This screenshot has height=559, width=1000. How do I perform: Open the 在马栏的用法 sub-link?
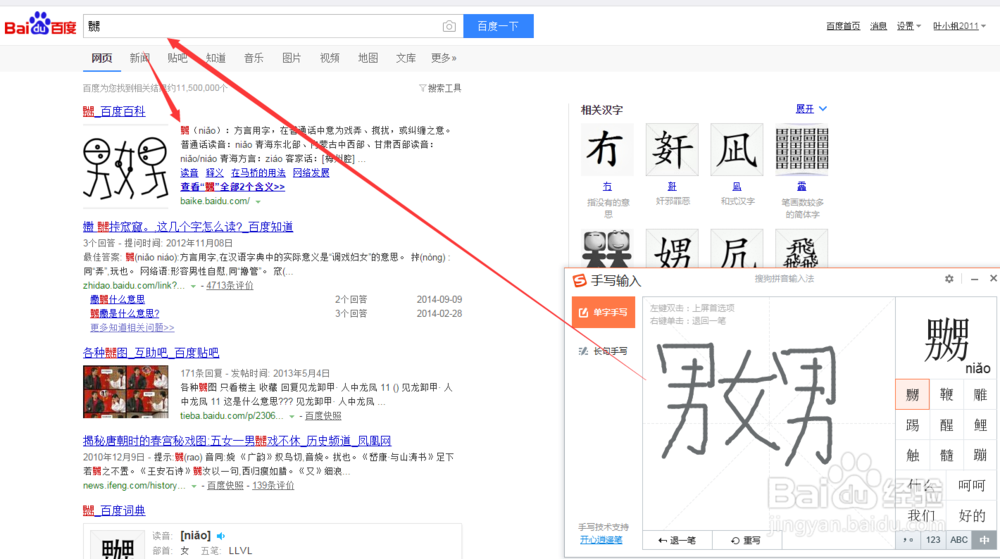click(258, 173)
